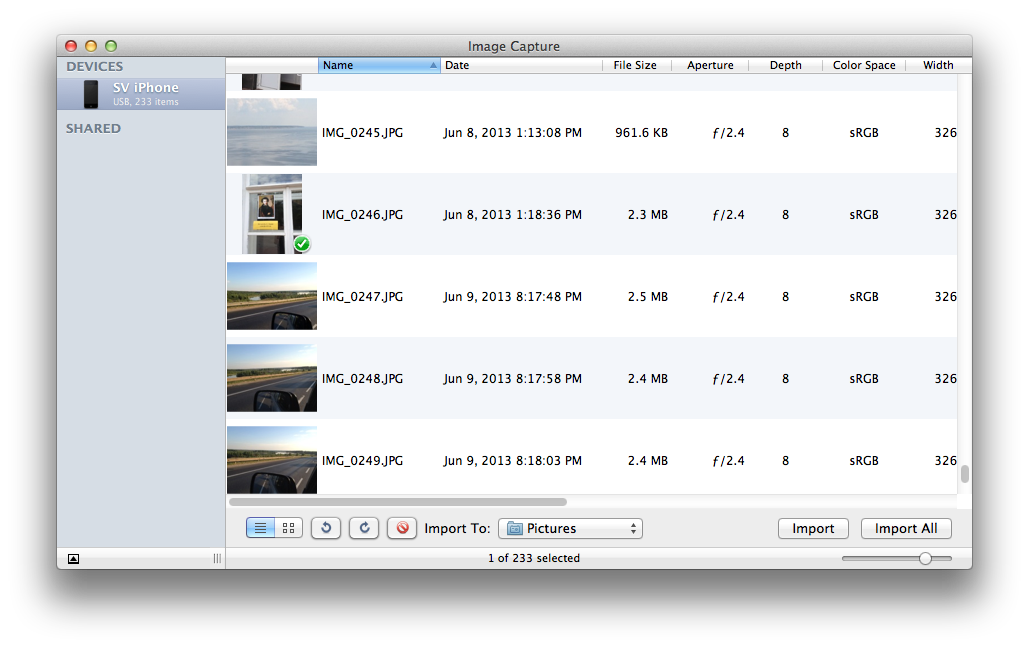Minimize window with yellow title bar button

(91, 46)
